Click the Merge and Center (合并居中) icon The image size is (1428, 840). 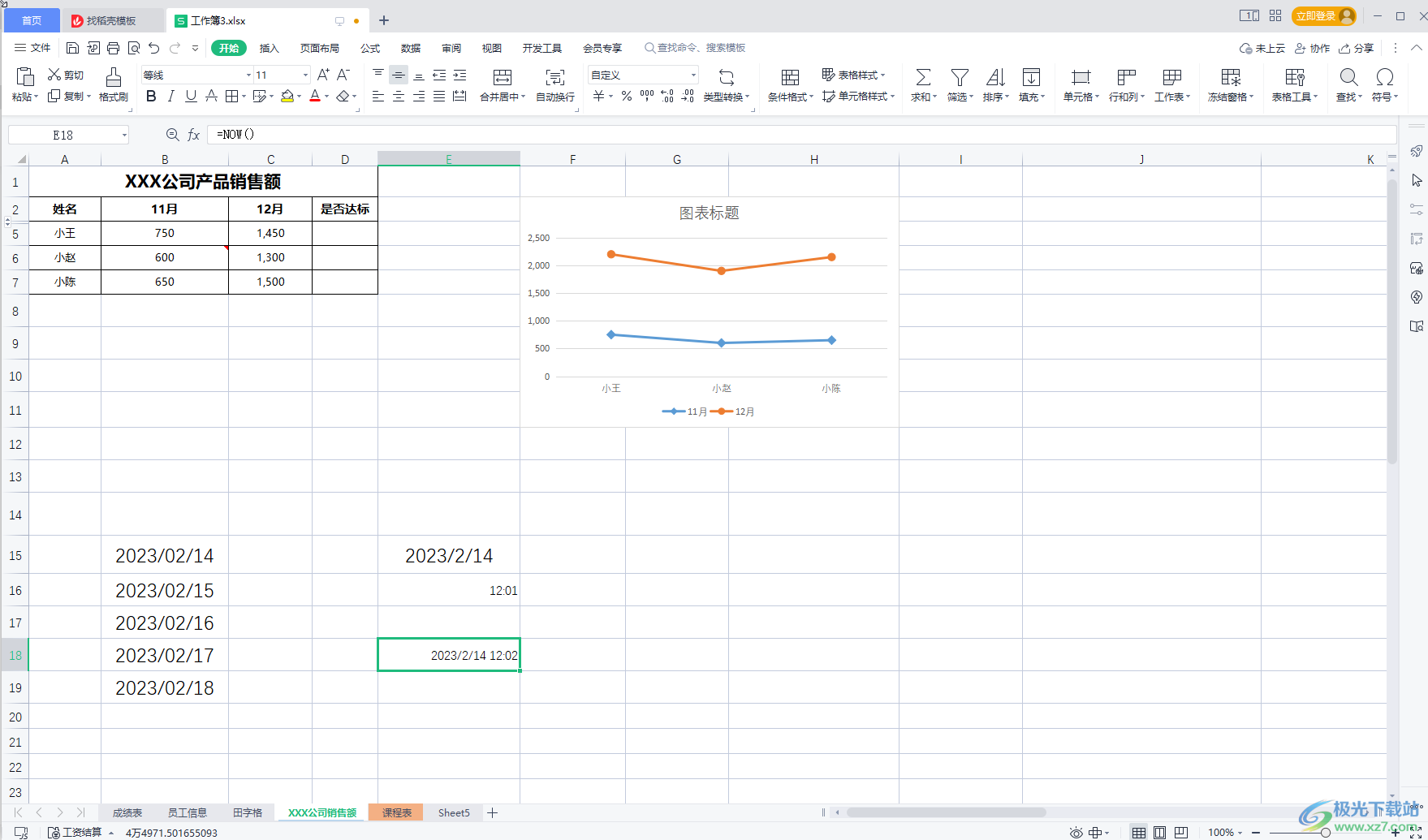point(503,78)
